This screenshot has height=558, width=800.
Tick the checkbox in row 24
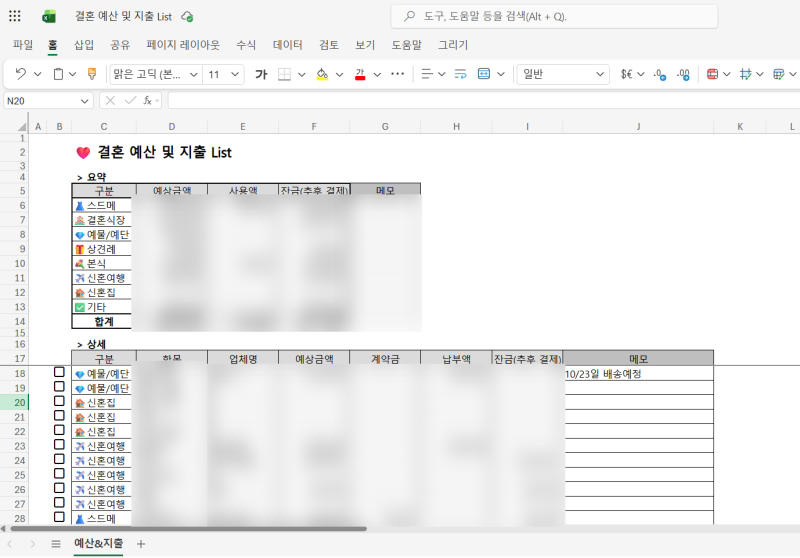(59, 459)
